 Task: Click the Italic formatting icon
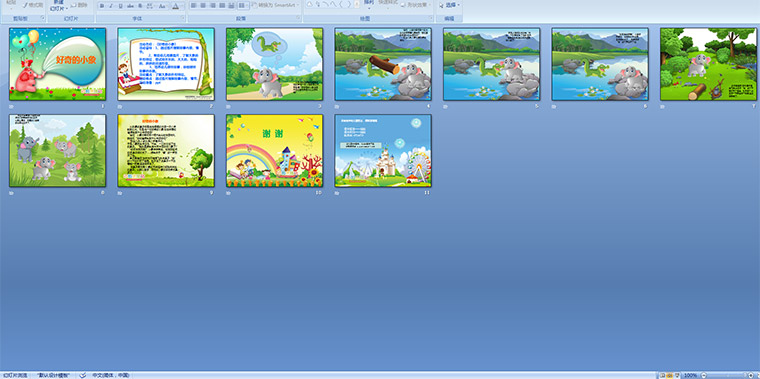(111, 6)
